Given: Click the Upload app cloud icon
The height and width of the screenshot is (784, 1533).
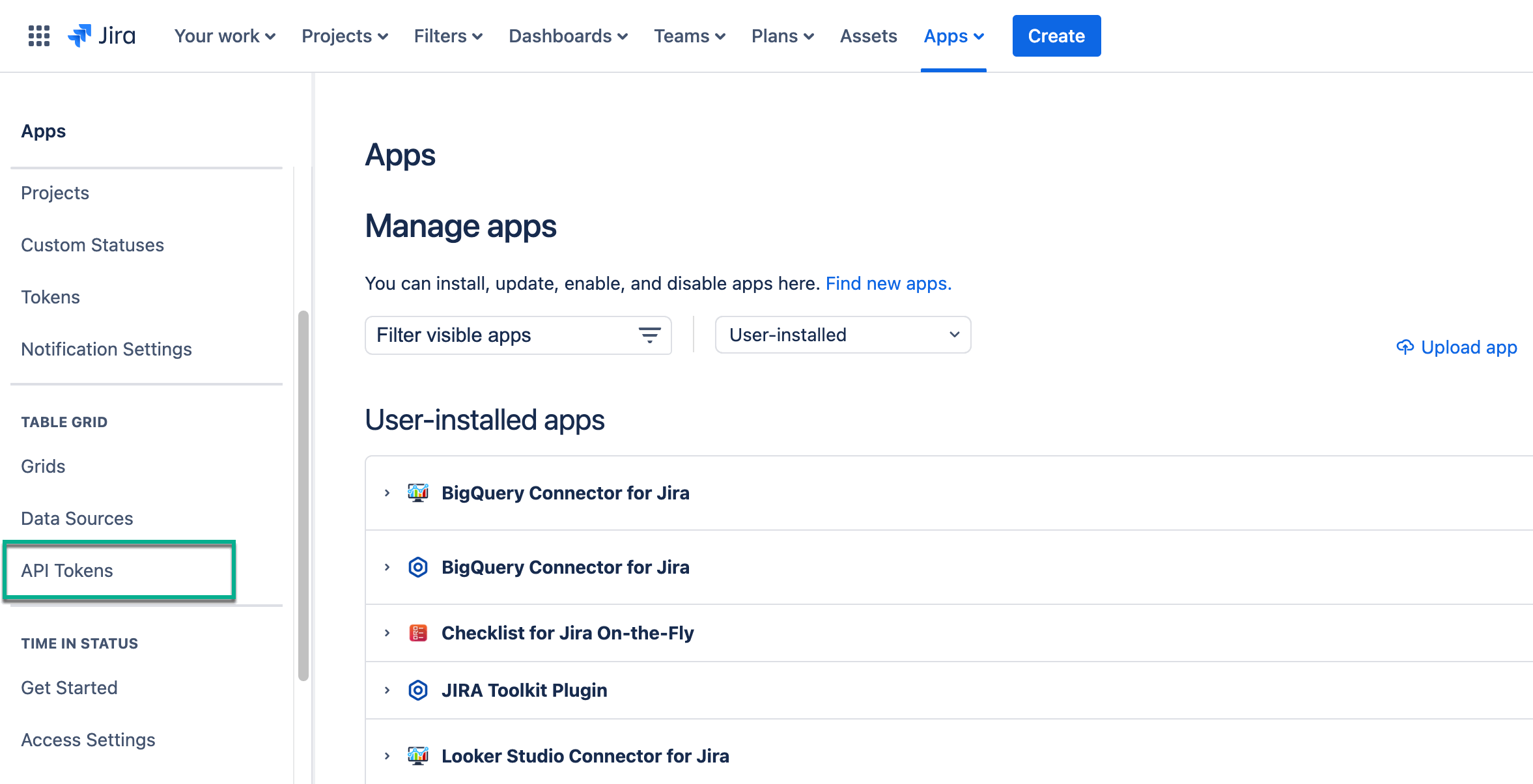Looking at the screenshot, I should [x=1405, y=347].
